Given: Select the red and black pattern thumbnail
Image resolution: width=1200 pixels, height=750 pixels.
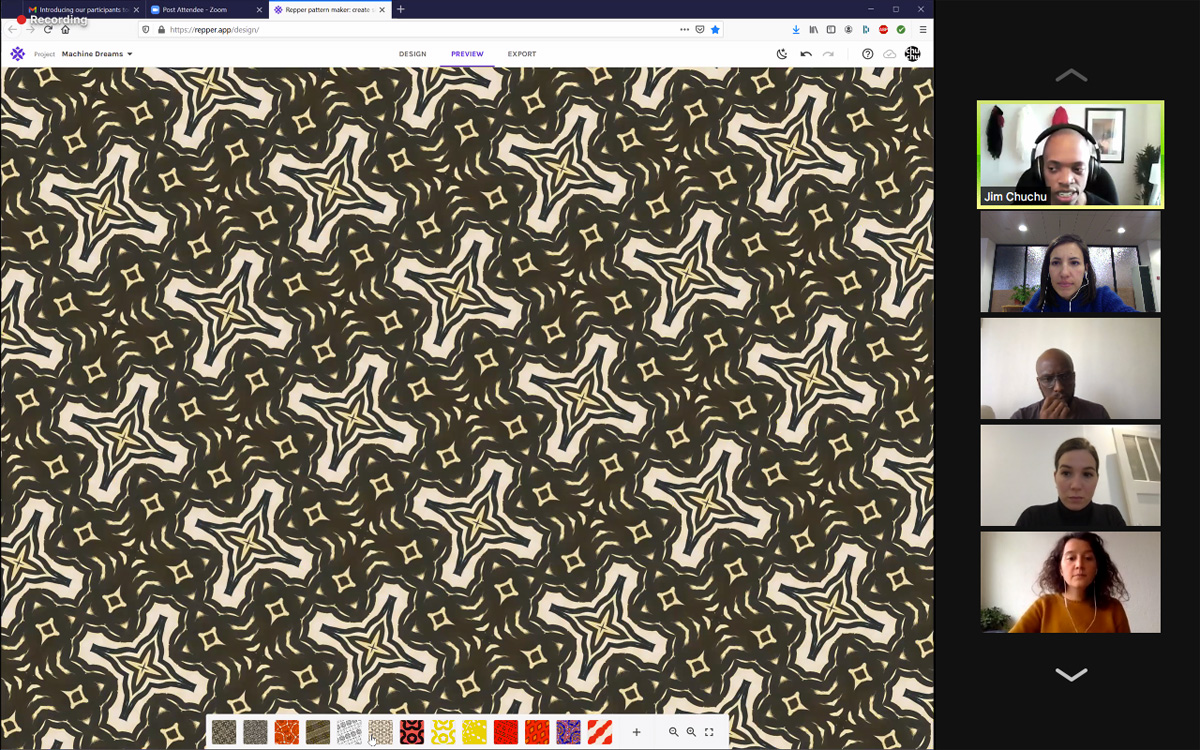Looking at the screenshot, I should coord(412,732).
